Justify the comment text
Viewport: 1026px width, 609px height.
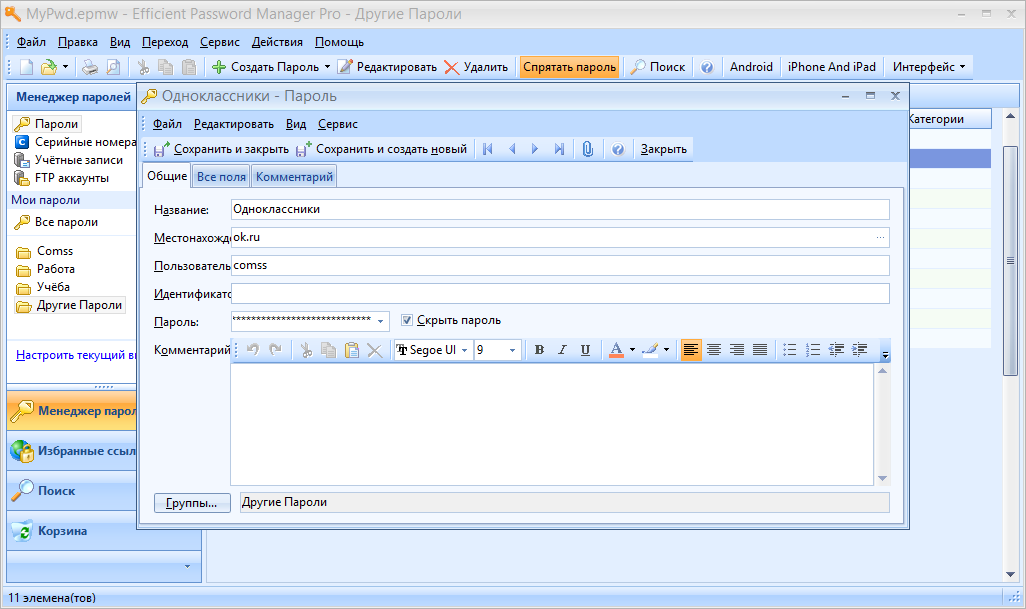[760, 350]
